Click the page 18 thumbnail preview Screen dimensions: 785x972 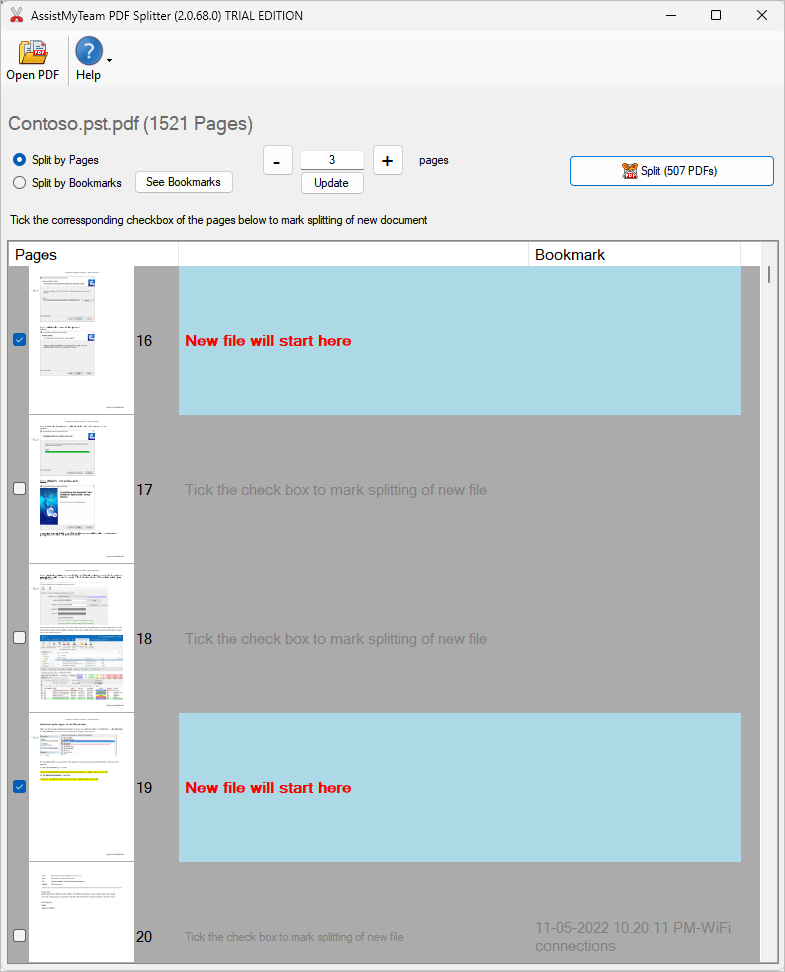point(81,638)
